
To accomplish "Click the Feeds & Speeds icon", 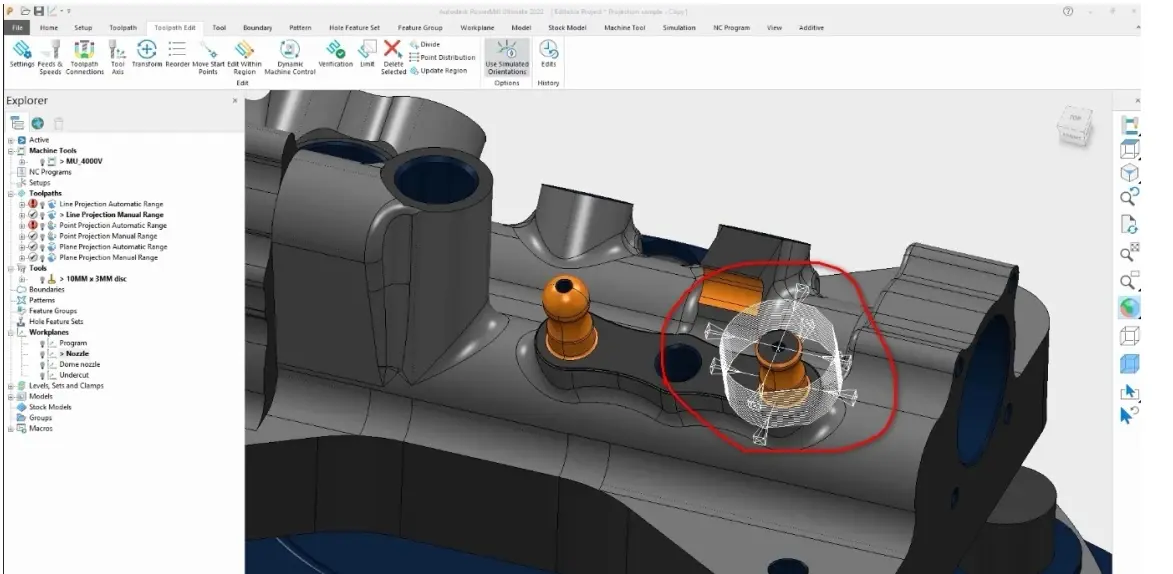I will tap(50, 57).
